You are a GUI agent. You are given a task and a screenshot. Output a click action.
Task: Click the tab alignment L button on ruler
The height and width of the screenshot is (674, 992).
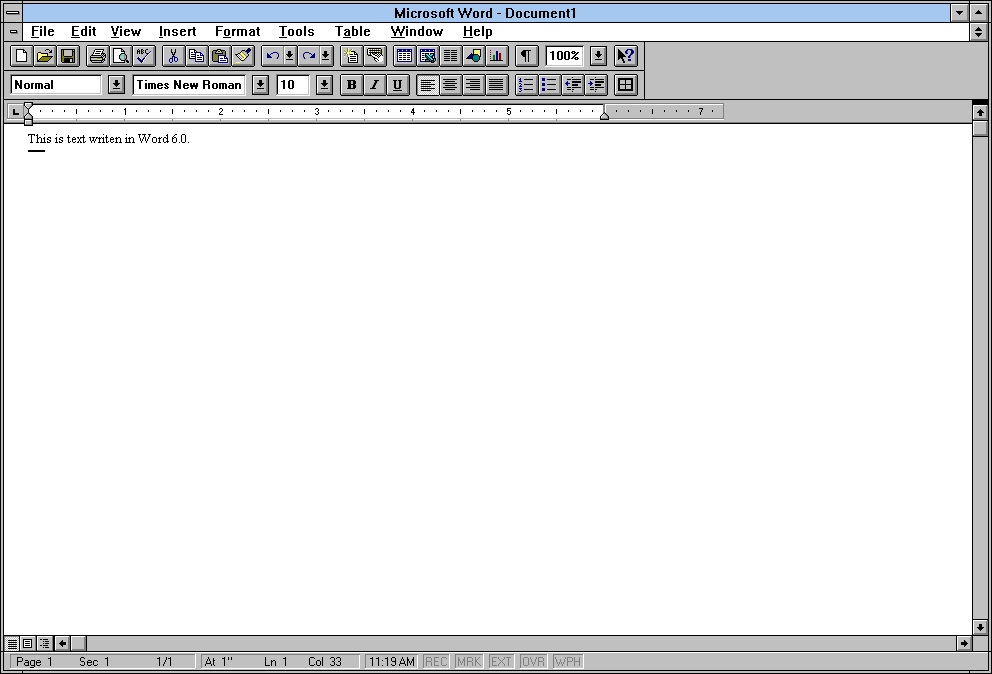click(x=16, y=112)
